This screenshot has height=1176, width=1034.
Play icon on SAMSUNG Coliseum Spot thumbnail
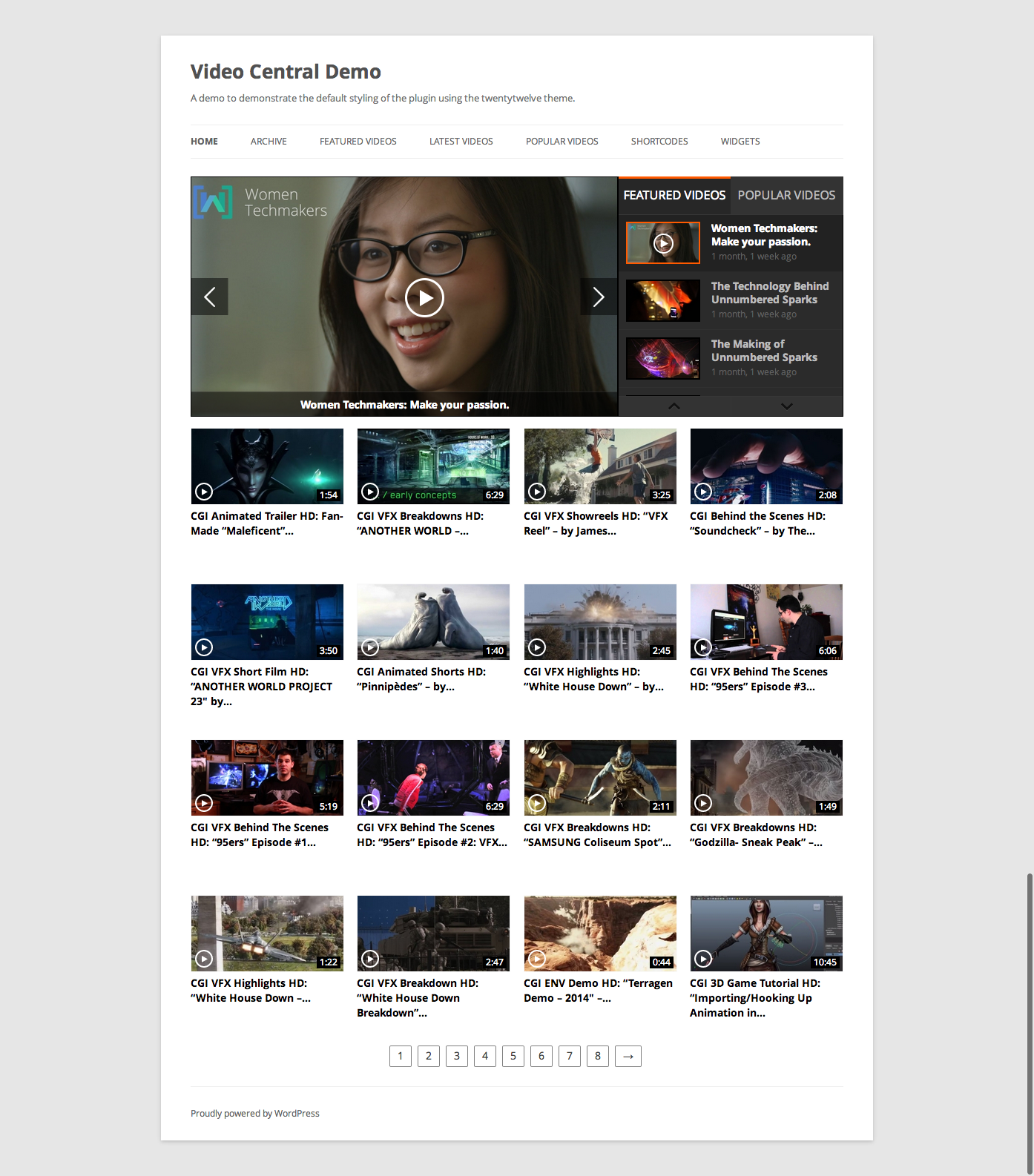(537, 803)
